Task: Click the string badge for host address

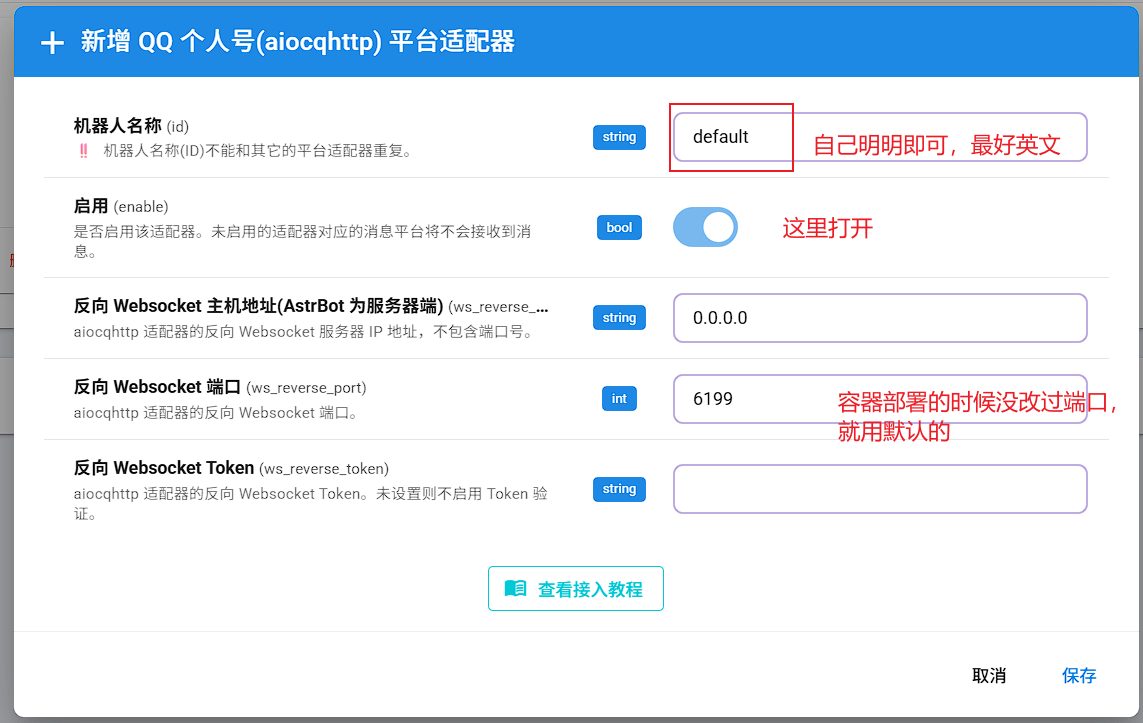Action: pos(619,318)
